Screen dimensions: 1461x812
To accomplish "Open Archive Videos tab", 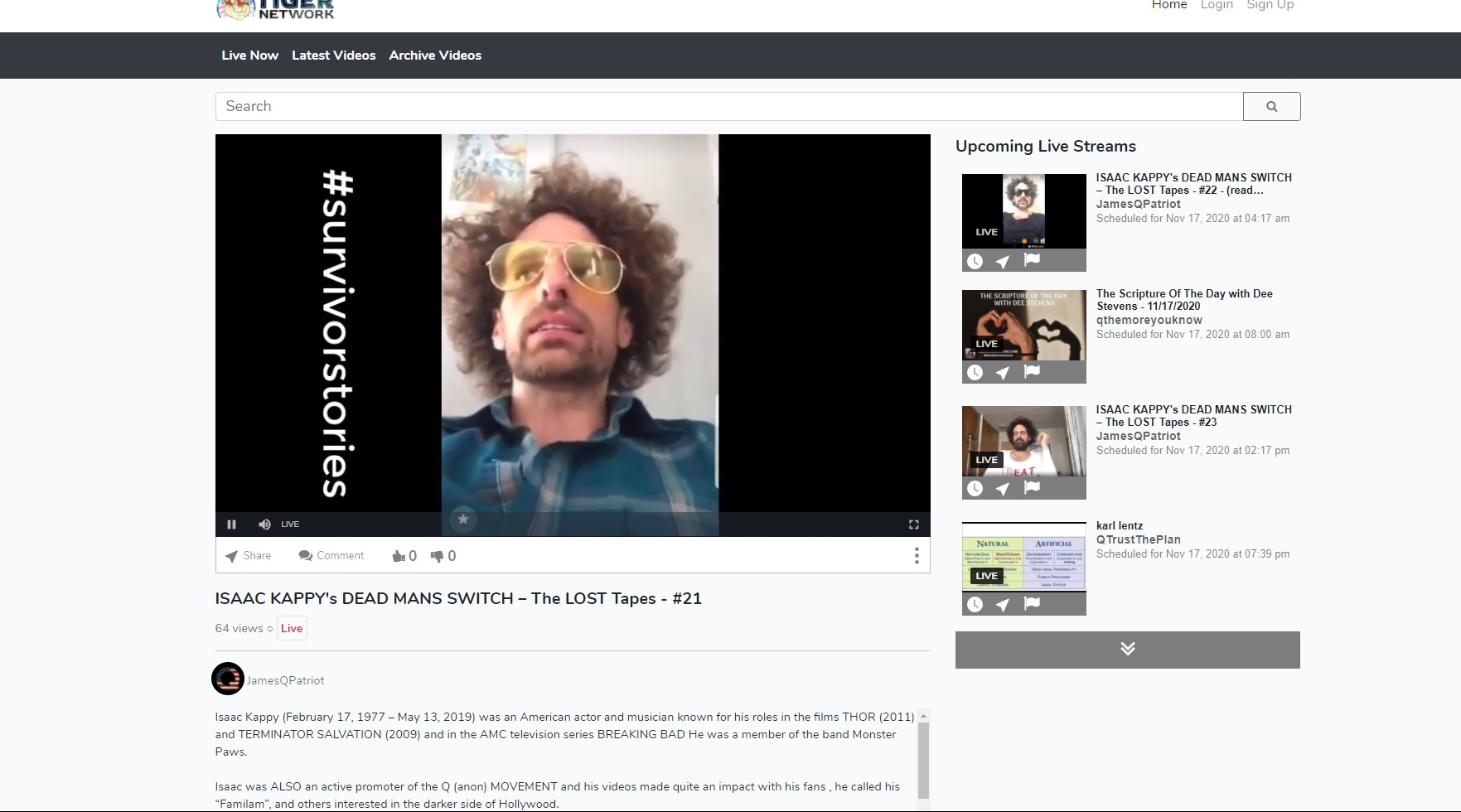I will coord(435,56).
